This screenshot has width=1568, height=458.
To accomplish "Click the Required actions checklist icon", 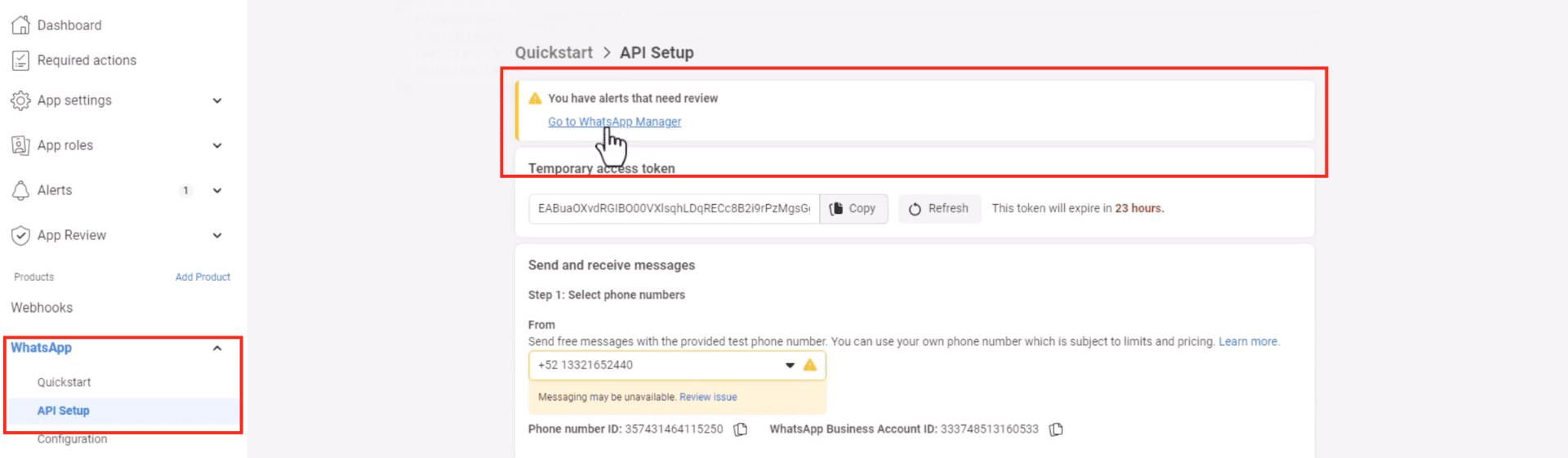I will click(20, 60).
